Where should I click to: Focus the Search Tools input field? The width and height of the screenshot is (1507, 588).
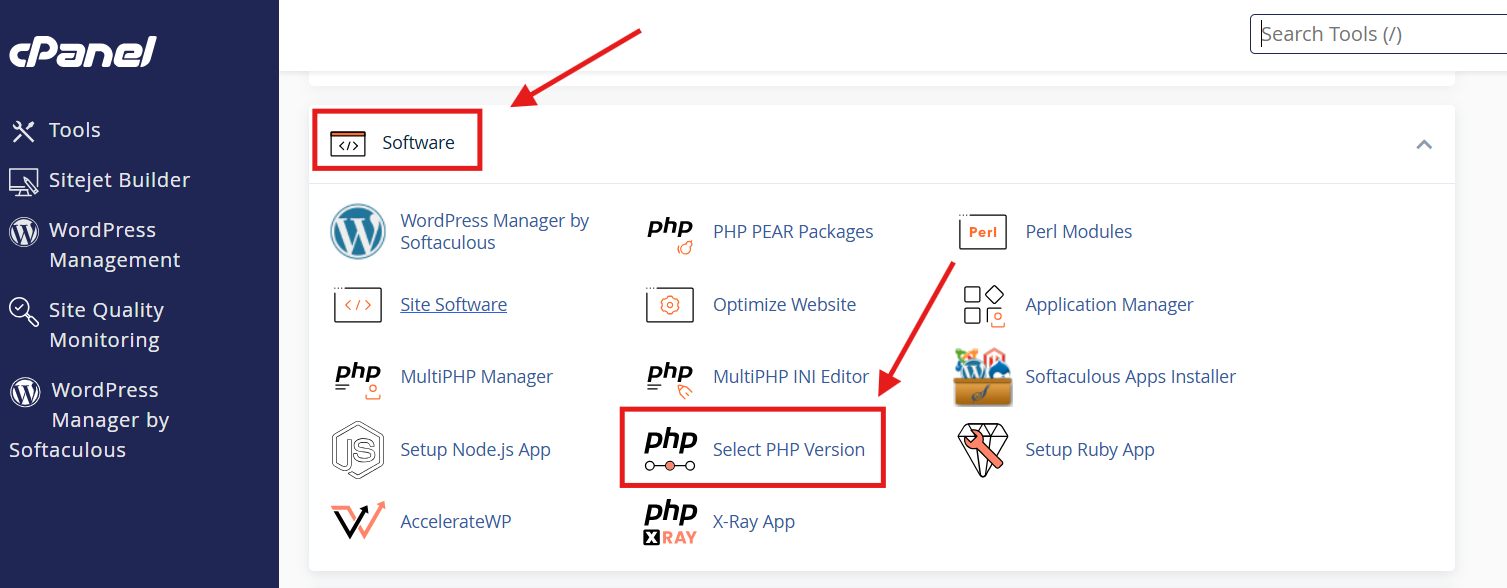pos(1380,34)
